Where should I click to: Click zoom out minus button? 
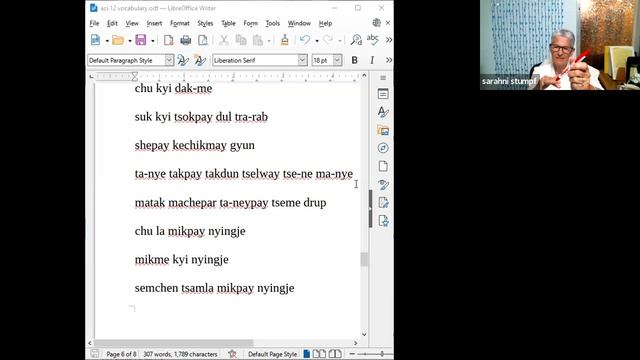tap(352, 354)
